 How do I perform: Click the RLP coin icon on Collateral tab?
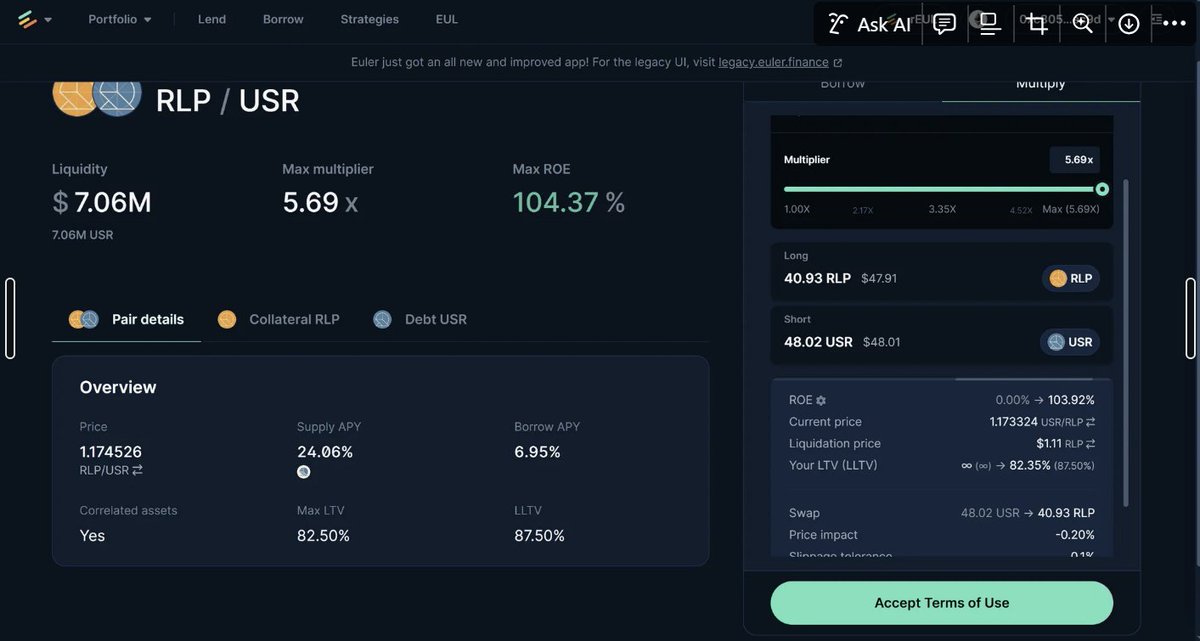[227, 320]
